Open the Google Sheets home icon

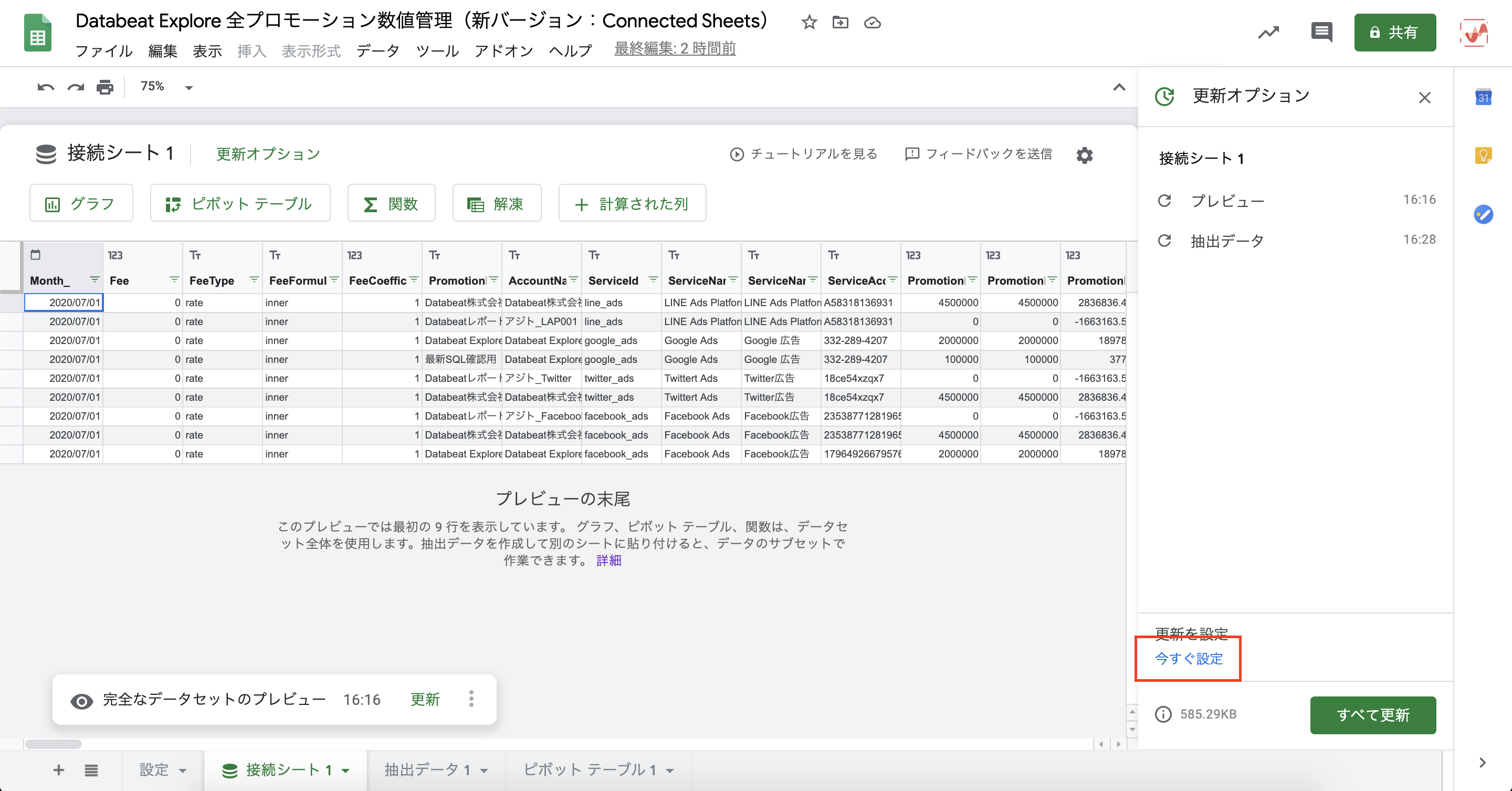pos(38,34)
